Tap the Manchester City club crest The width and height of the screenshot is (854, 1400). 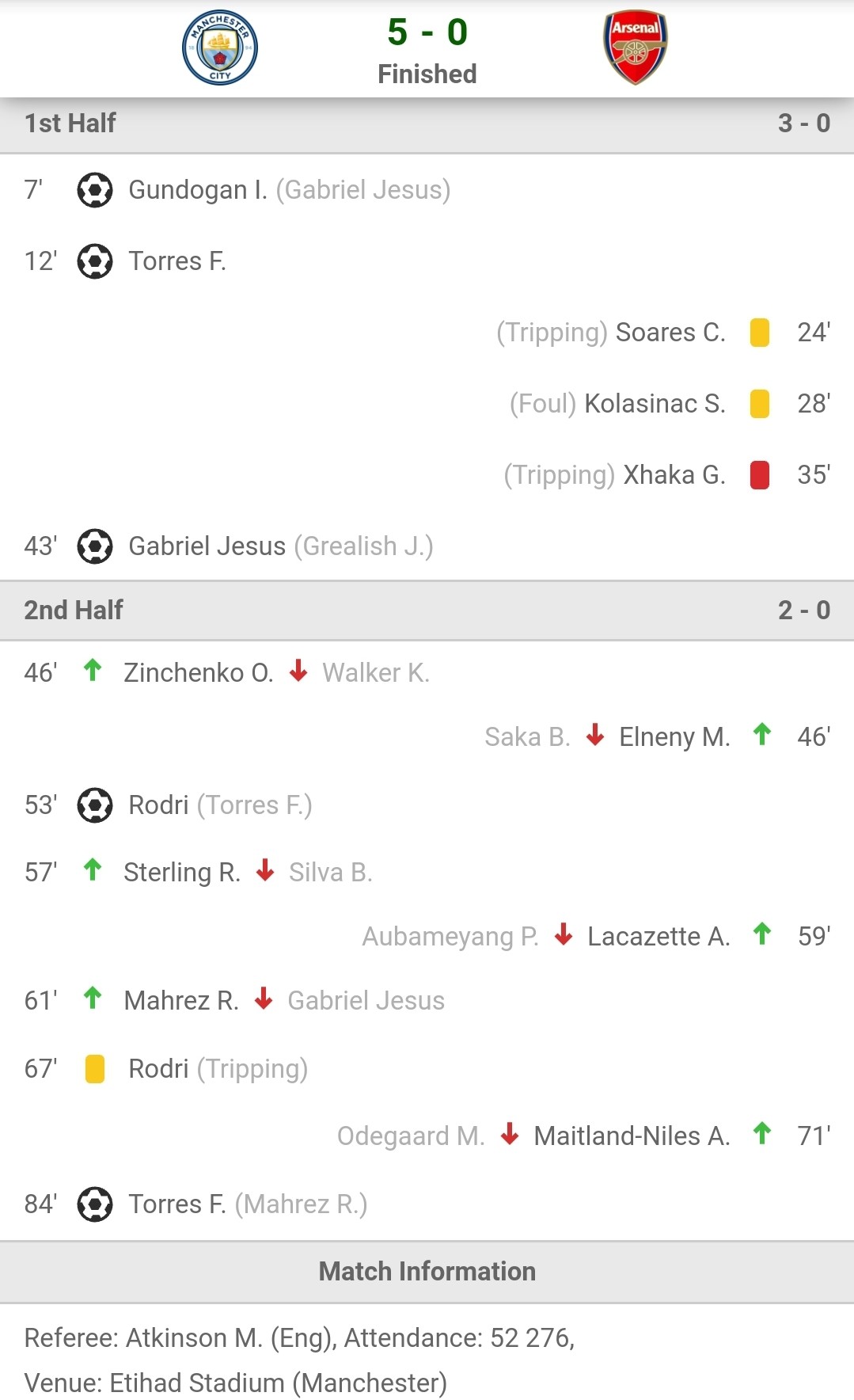(220, 48)
